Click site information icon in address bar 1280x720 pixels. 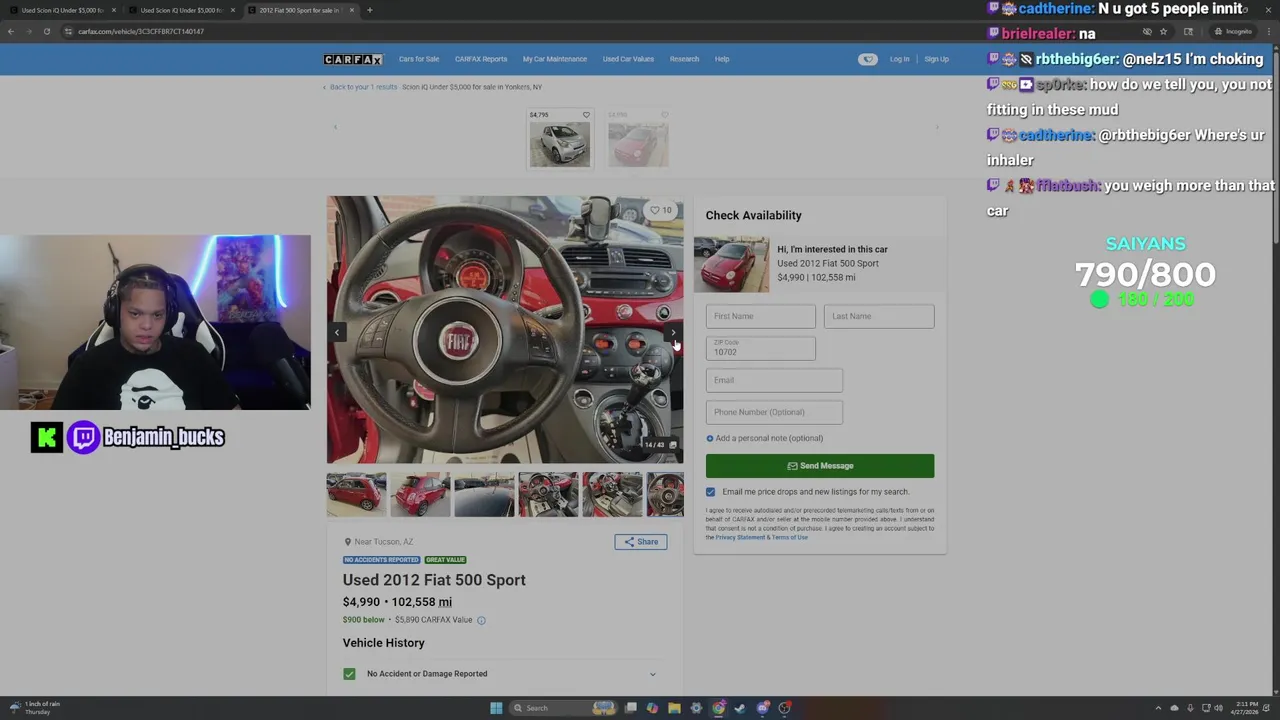68,31
